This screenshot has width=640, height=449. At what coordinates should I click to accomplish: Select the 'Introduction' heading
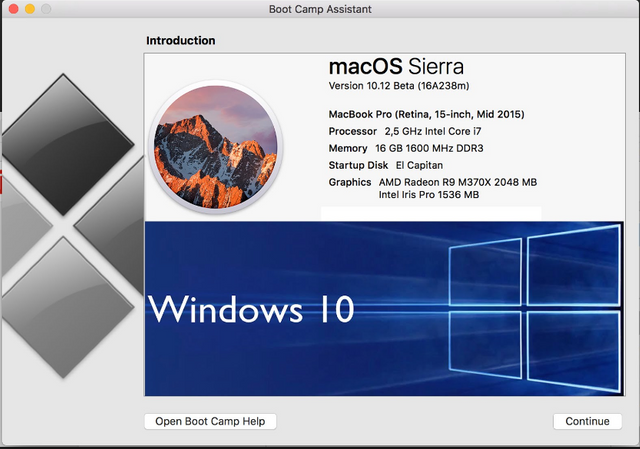coord(180,40)
